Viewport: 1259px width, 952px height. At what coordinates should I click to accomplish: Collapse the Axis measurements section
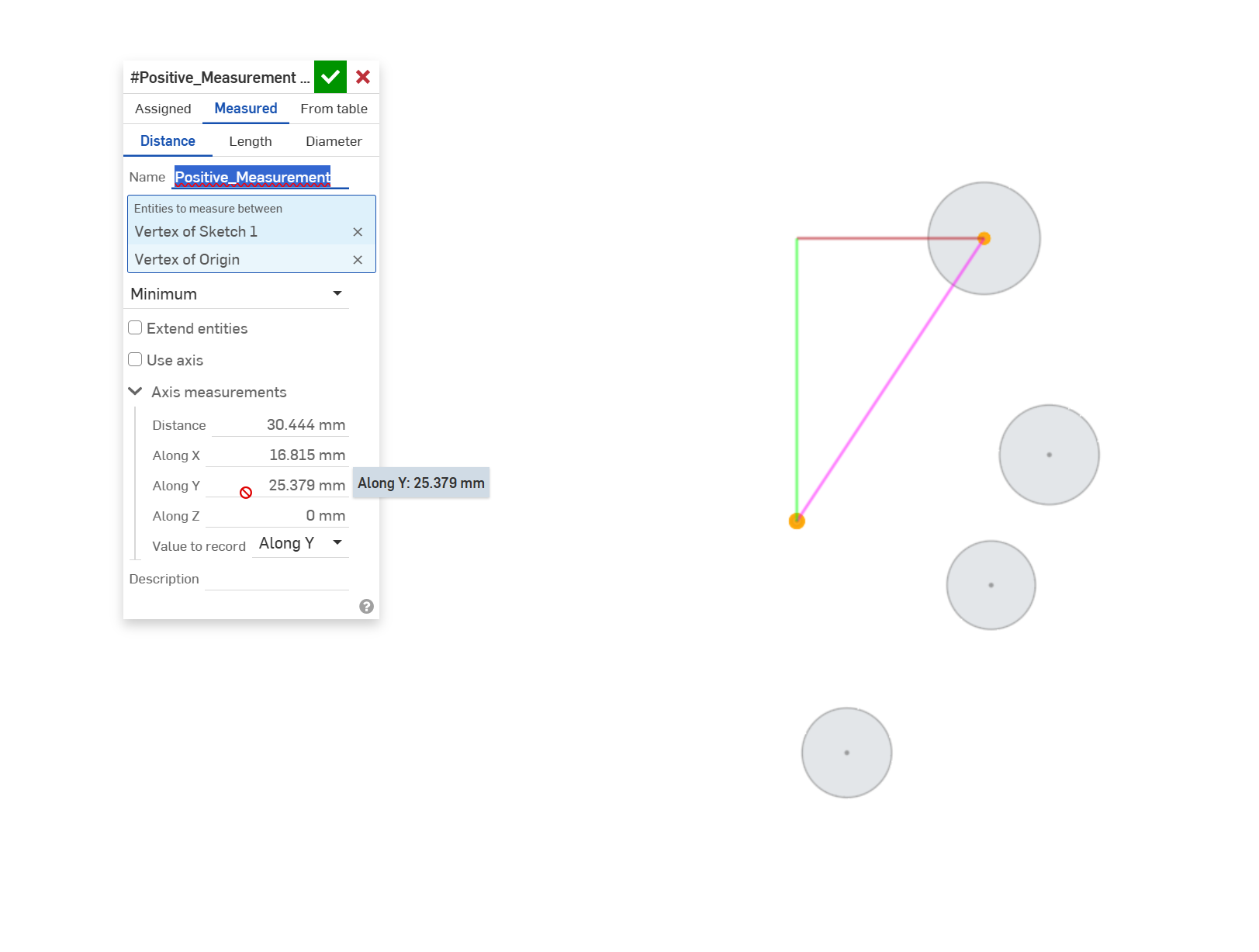click(x=135, y=392)
